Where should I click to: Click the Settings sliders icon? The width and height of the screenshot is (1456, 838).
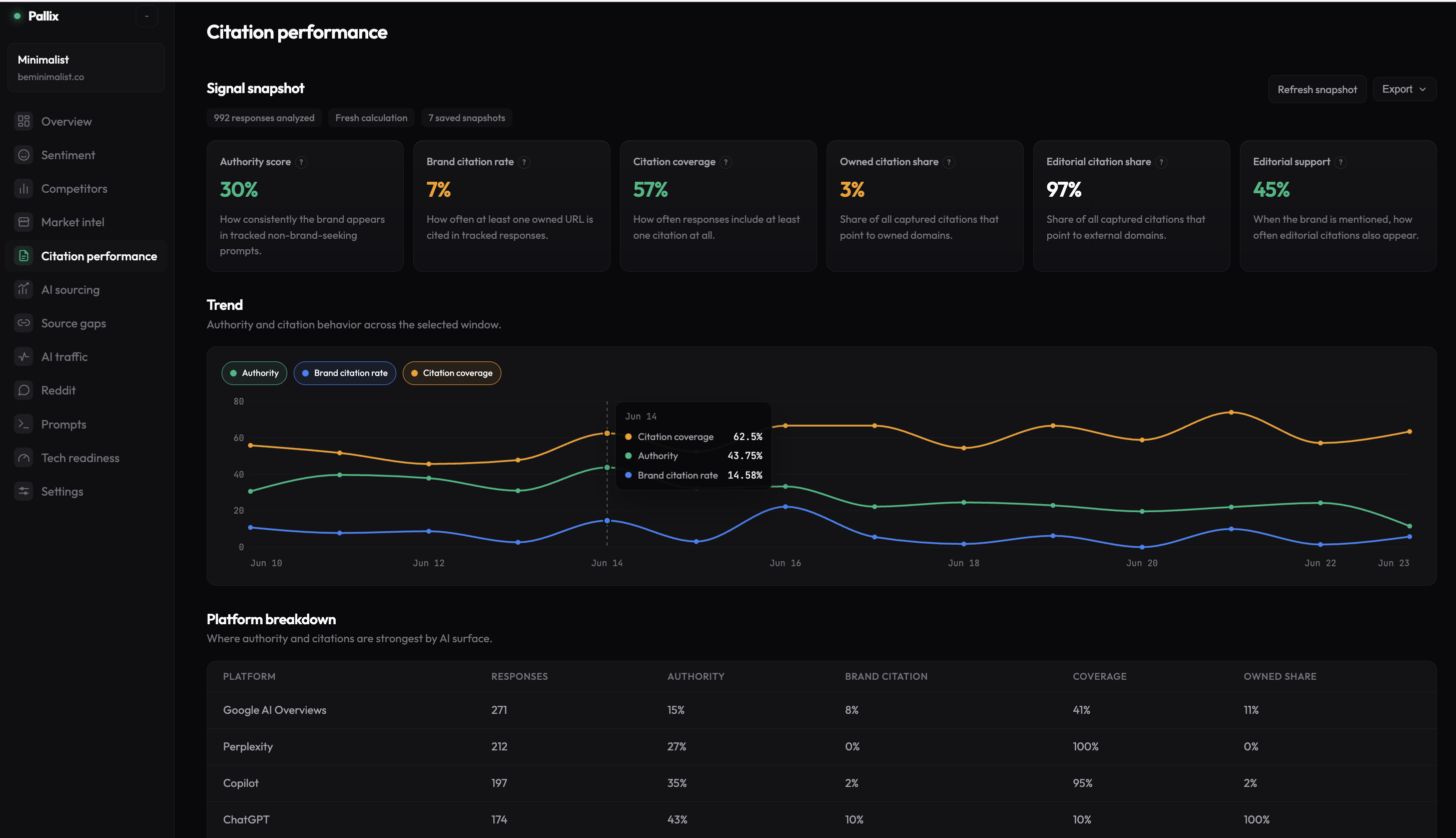[24, 492]
